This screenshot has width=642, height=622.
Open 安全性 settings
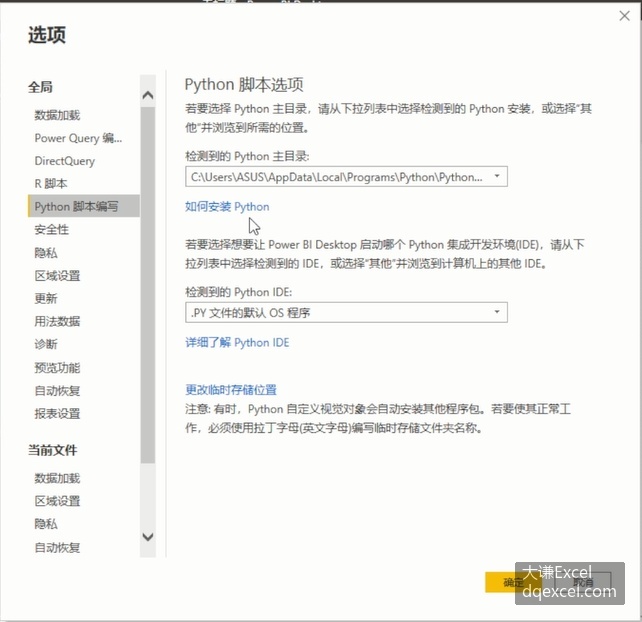52,229
